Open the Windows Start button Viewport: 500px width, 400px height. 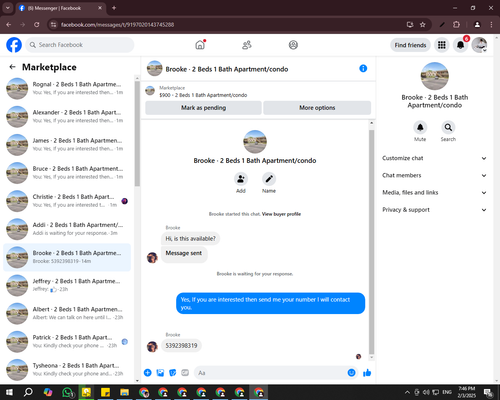click(9, 392)
